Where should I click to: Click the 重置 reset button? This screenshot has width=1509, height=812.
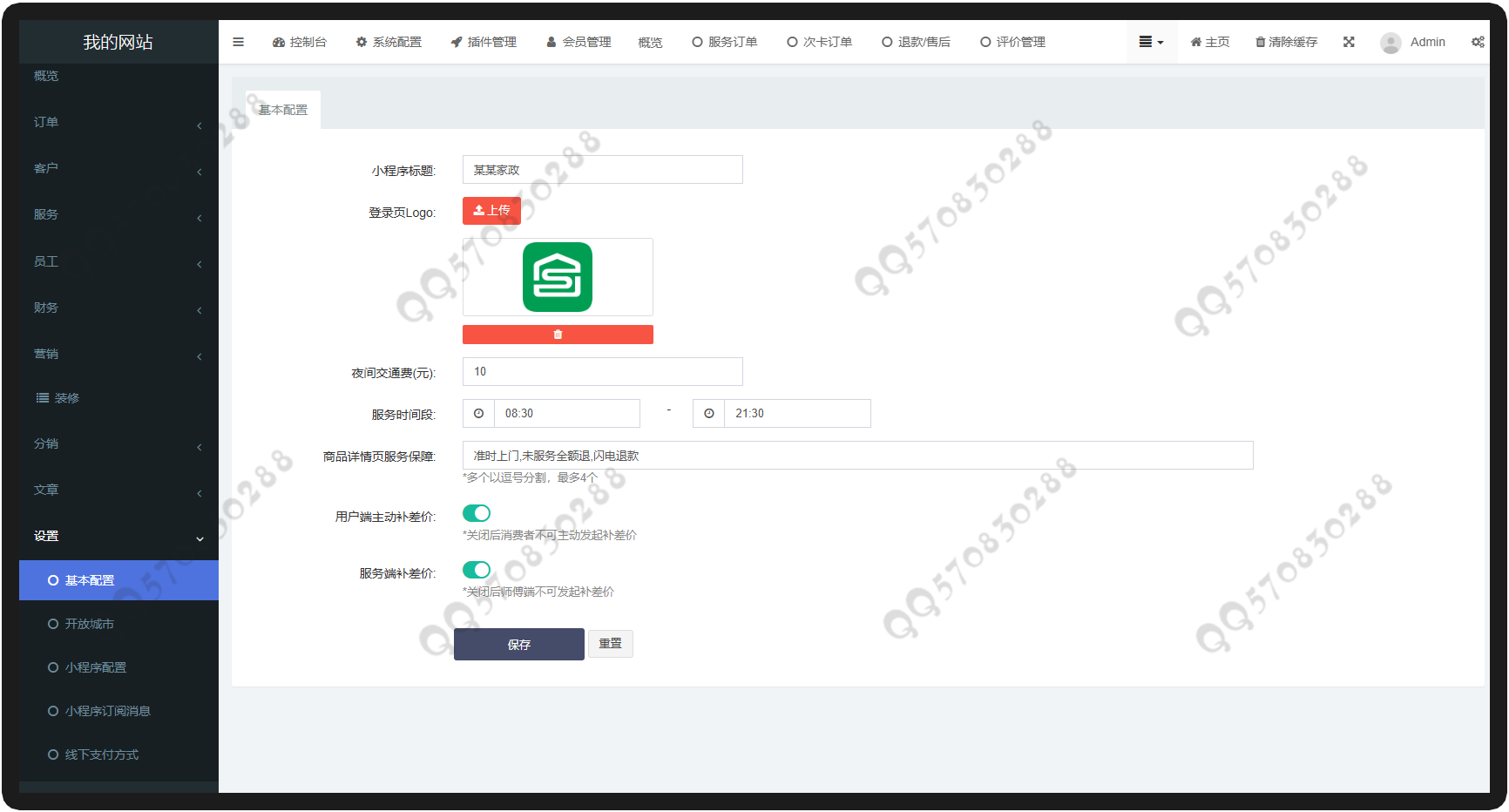(x=610, y=644)
